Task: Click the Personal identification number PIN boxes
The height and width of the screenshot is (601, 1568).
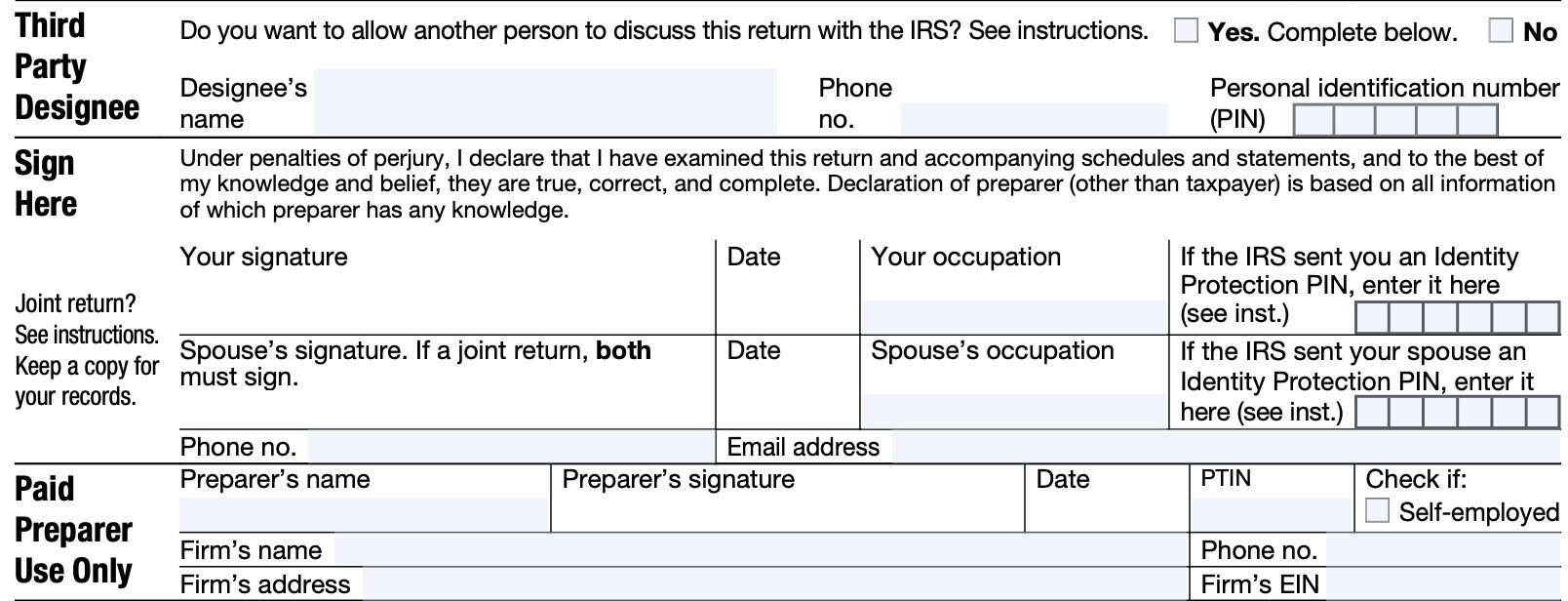Action: coord(1394,120)
